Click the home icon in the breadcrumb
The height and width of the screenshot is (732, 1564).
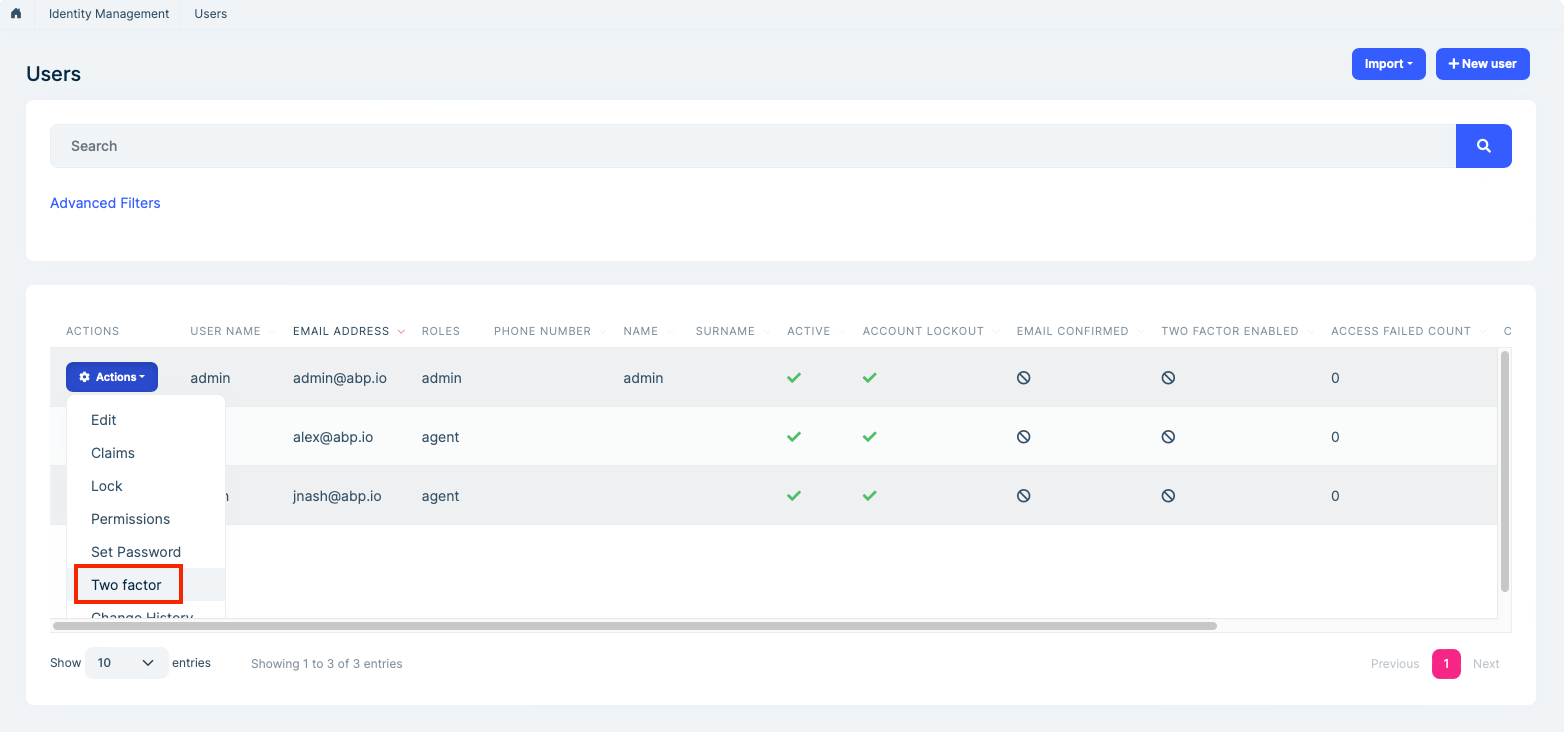[x=15, y=14]
